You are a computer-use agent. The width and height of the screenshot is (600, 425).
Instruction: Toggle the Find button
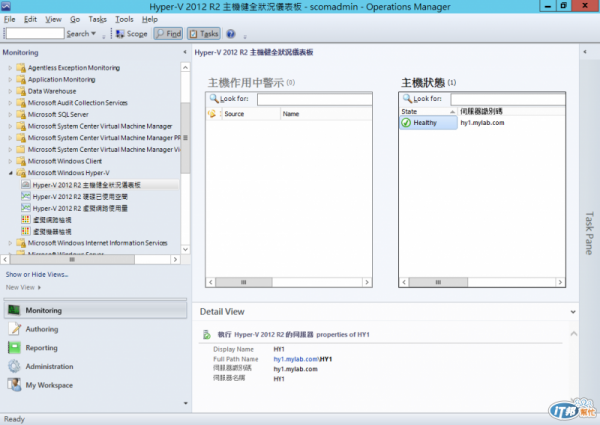click(x=168, y=34)
